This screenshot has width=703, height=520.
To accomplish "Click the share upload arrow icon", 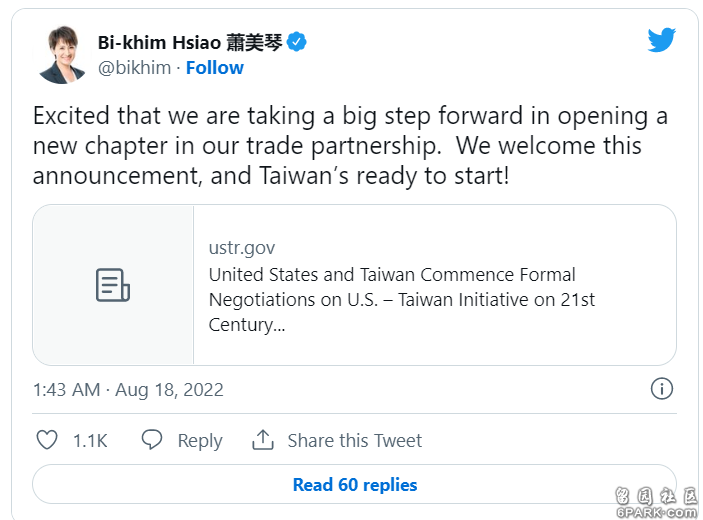I will coord(263,439).
